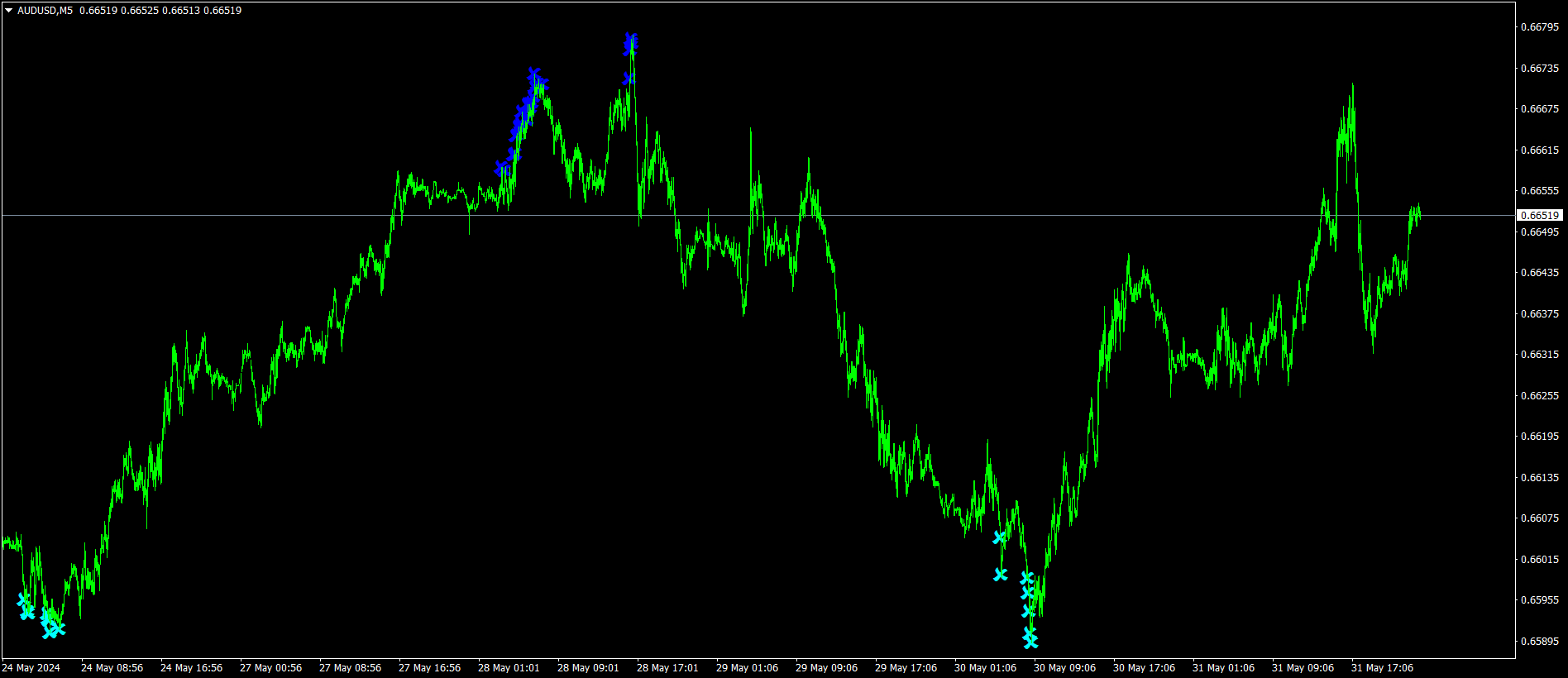Viewport: 1568px width, 678px height.
Task: Click the 0.66795 price axis label
Action: point(1540,27)
